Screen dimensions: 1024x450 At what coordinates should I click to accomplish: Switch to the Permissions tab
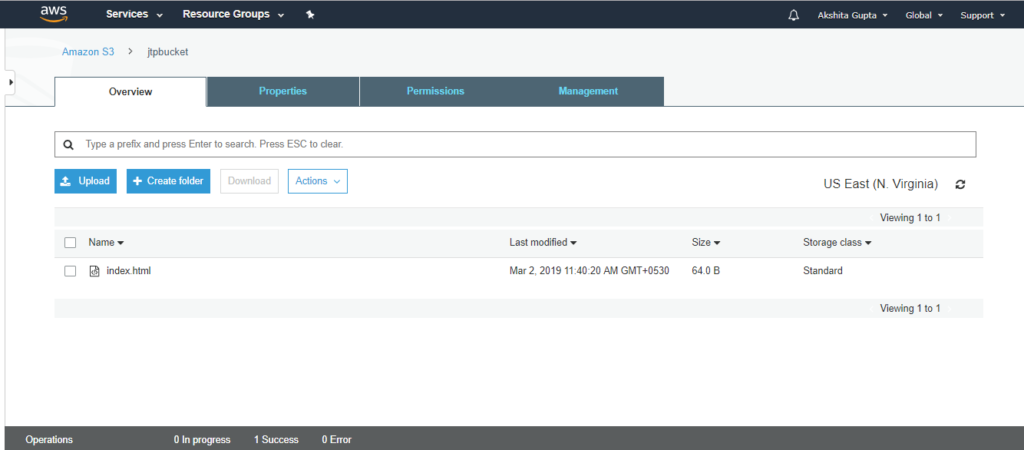coord(436,91)
